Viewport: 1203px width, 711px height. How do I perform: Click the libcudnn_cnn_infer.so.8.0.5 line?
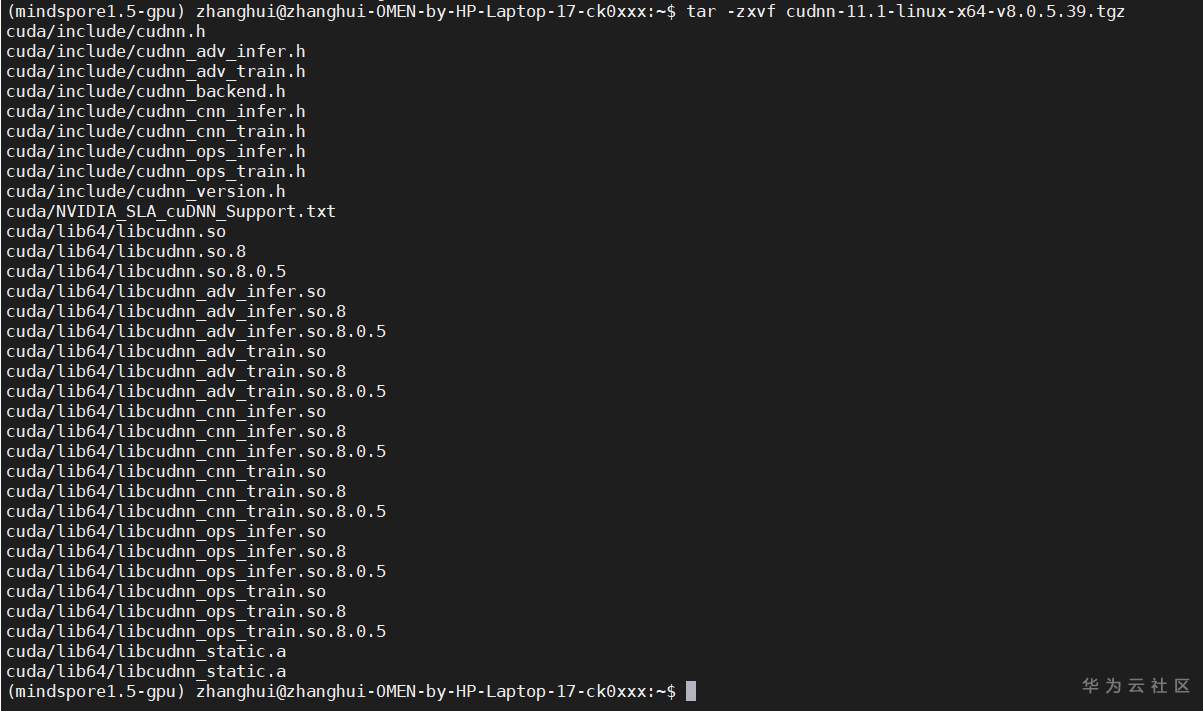[x=196, y=451]
